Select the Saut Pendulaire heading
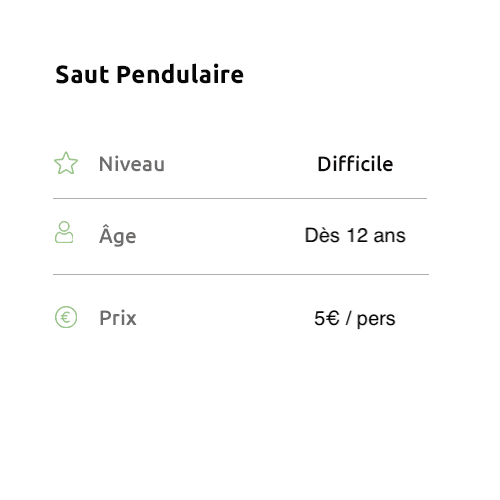Image resolution: width=500 pixels, height=500 pixels. coord(149,74)
